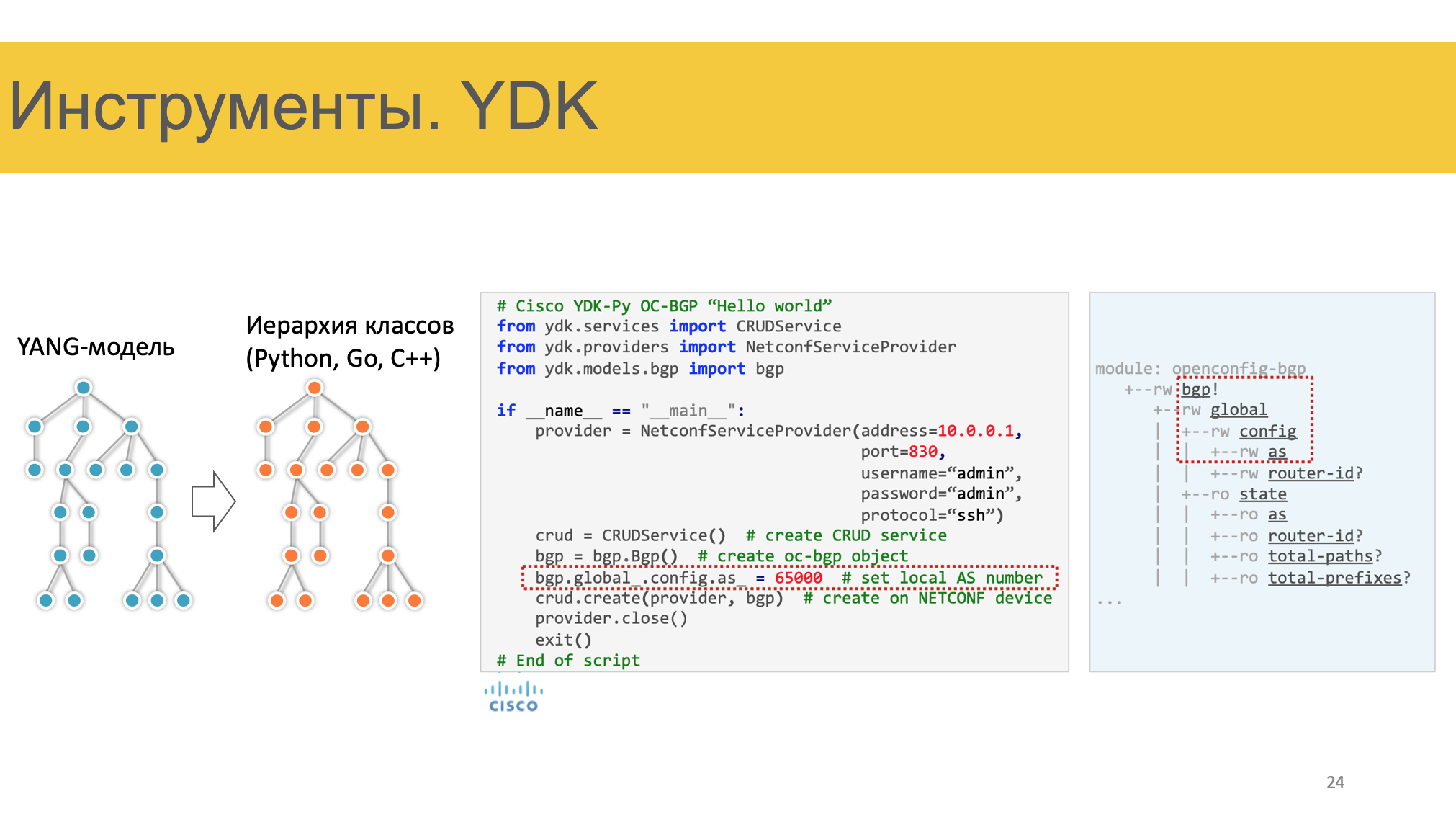Expand the global node in openconfig-bgp

1239,409
